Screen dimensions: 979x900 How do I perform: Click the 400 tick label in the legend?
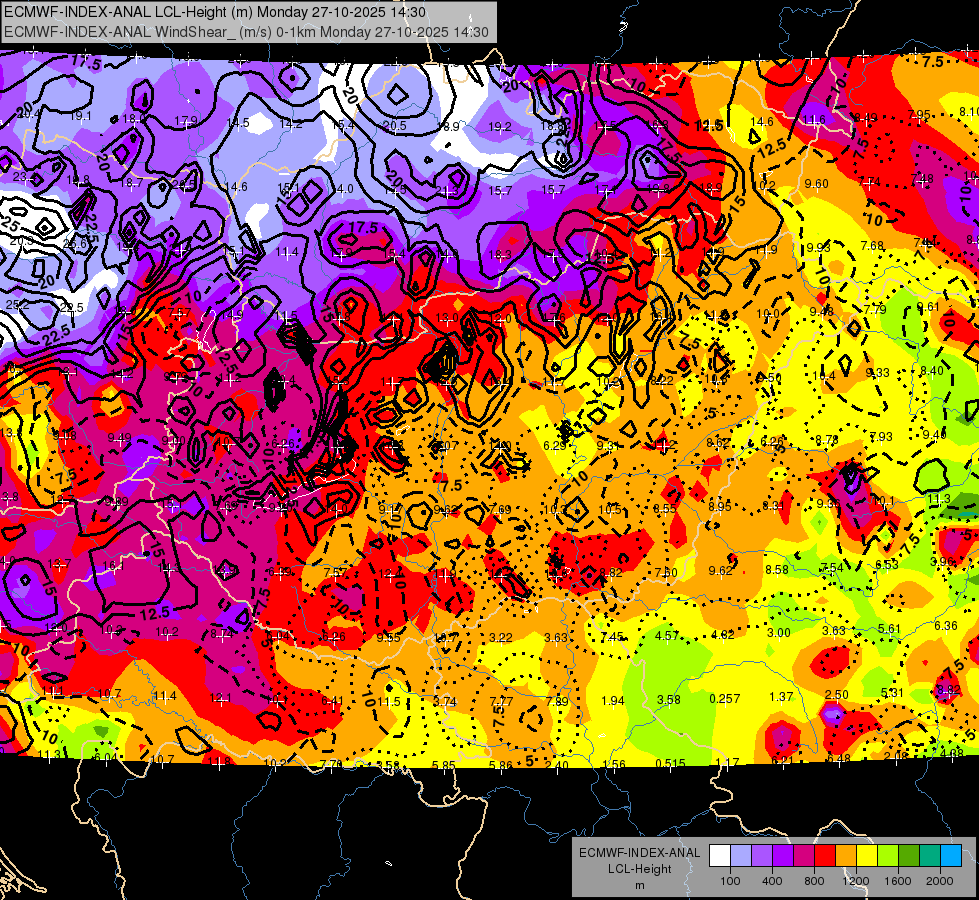(772, 881)
